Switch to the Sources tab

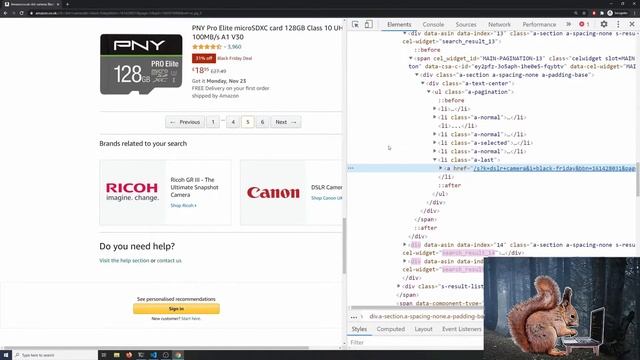(x=466, y=24)
